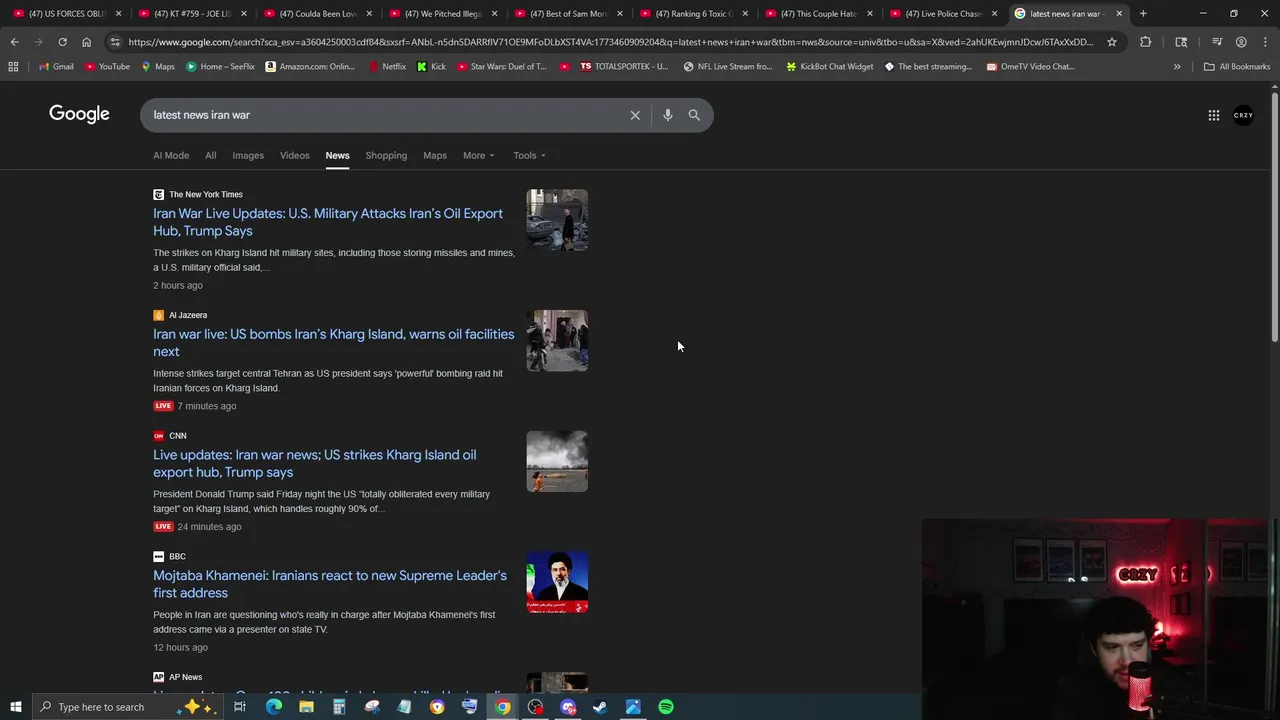Open CNN live updates Iran war headline
This screenshot has height=720, width=1280.
[x=314, y=463]
